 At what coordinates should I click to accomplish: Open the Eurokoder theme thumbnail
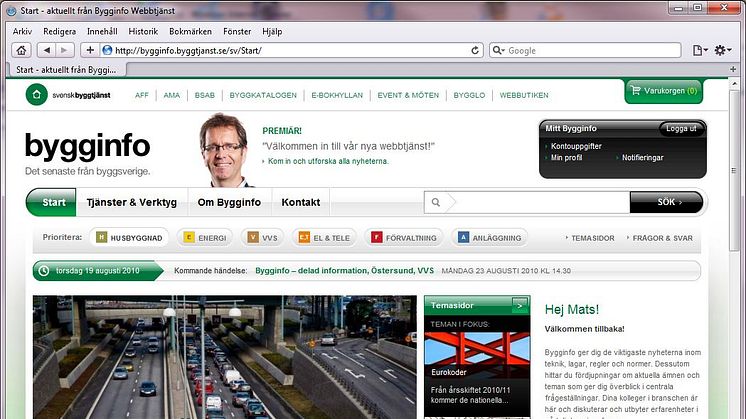tap(477, 355)
